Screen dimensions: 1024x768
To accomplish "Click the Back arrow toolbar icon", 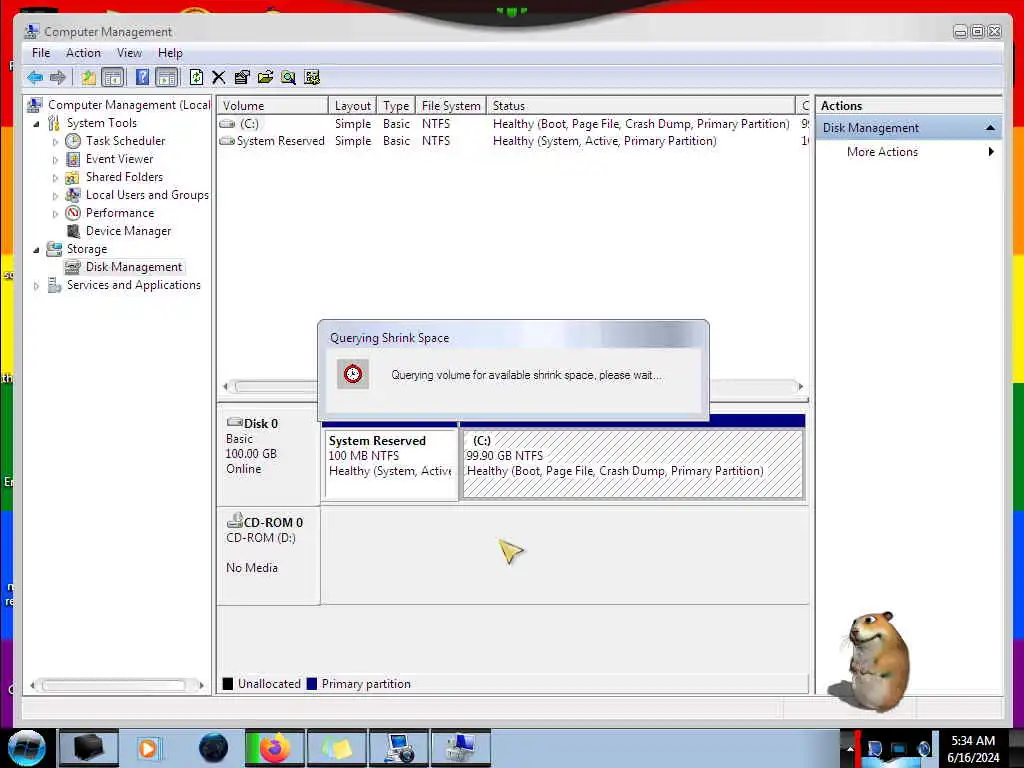I will coord(35,78).
